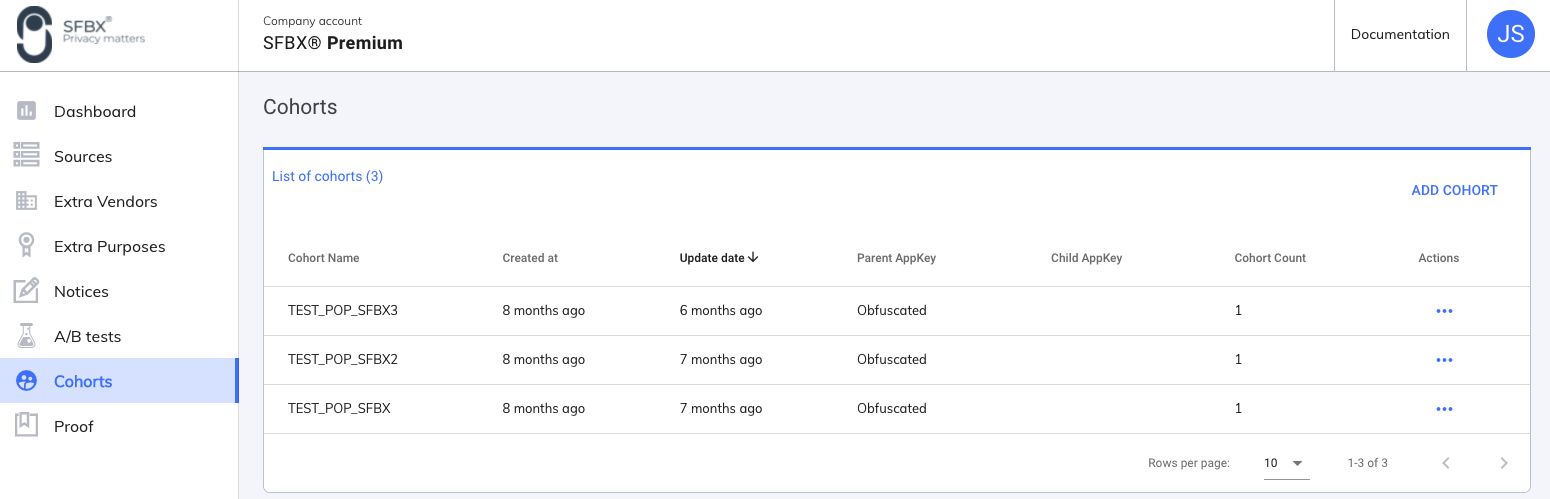Click the Extra Purposes badge icon
1550x499 pixels.
coord(27,246)
